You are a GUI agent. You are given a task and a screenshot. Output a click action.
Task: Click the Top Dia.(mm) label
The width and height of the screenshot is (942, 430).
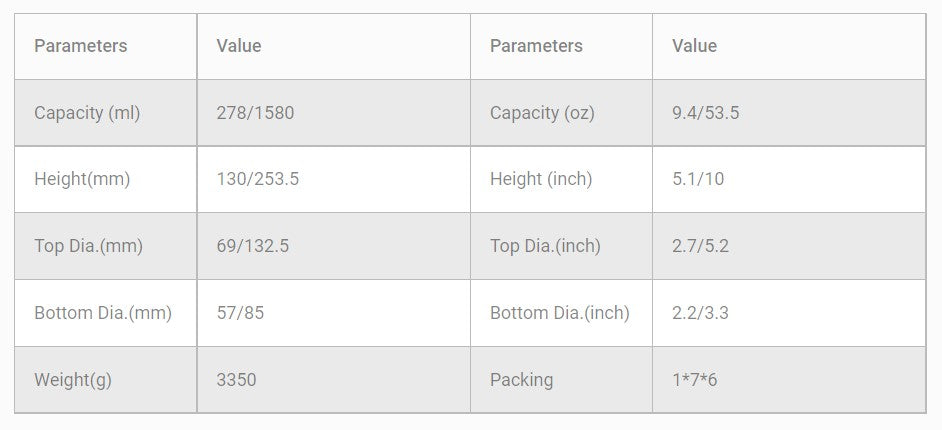88,246
